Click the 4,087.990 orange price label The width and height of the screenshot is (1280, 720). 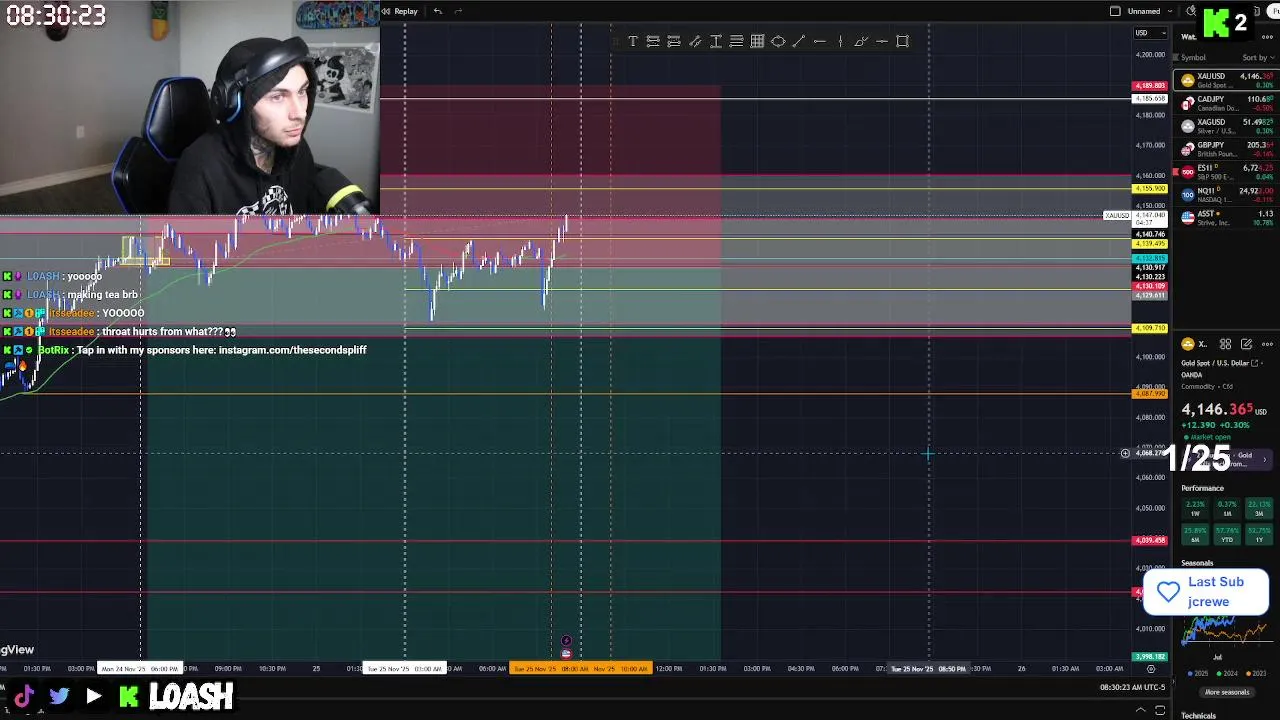point(1149,394)
